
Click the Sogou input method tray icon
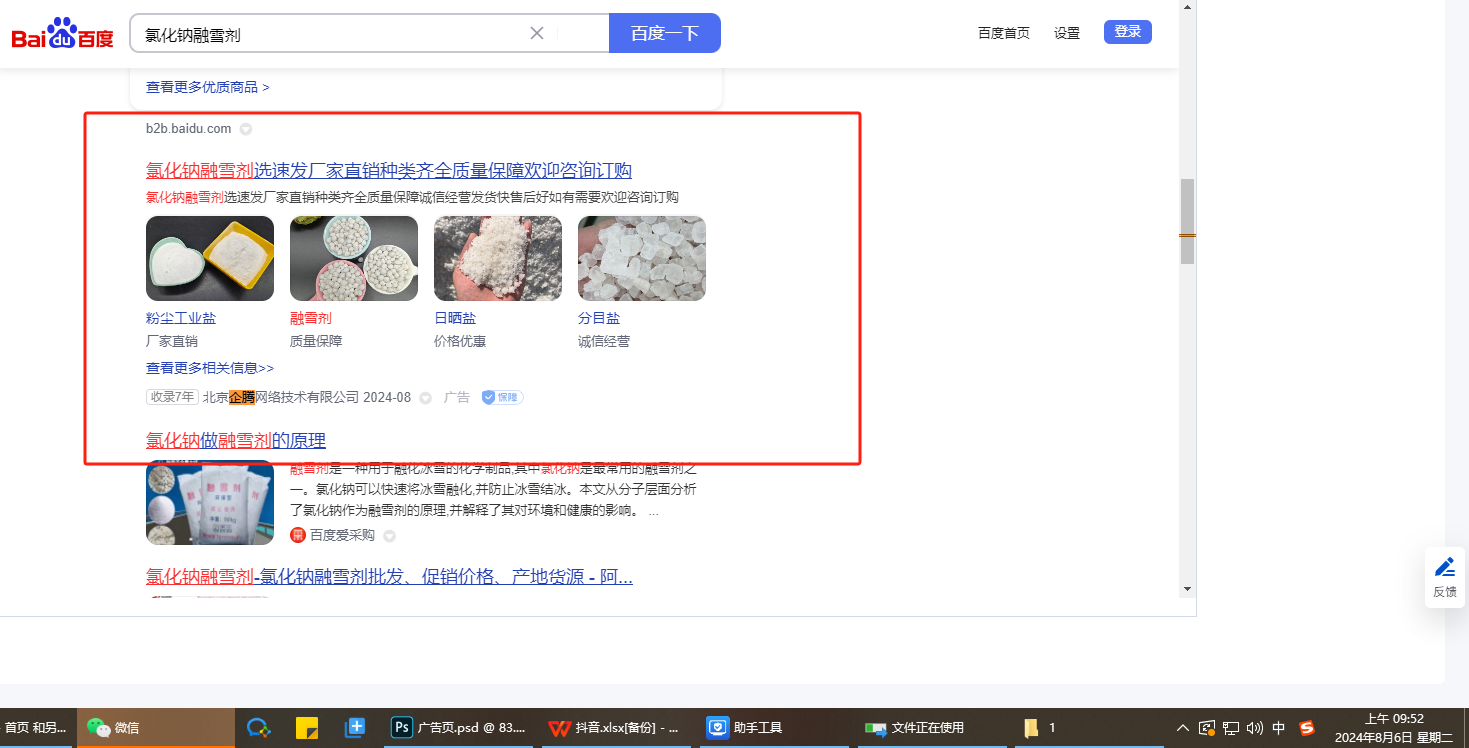(1306, 728)
